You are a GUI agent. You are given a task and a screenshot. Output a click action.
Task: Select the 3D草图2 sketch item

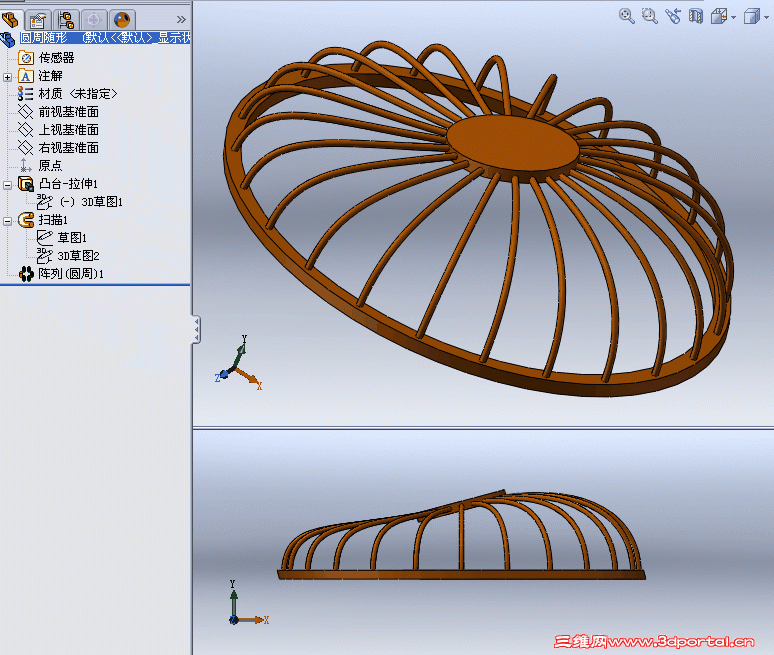tap(78, 256)
